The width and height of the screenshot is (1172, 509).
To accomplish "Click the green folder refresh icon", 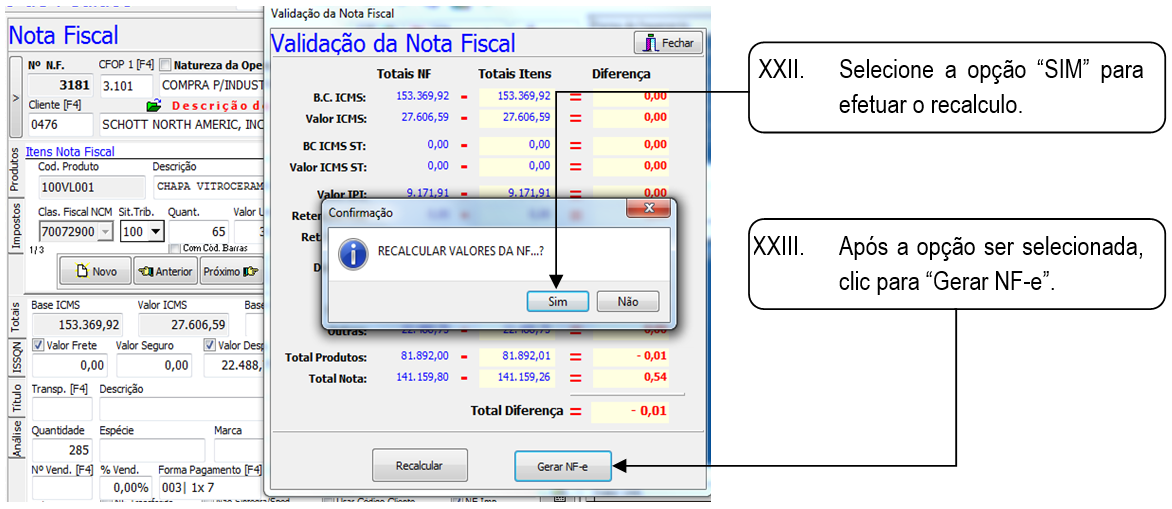I will pyautogui.click(x=154, y=105).
